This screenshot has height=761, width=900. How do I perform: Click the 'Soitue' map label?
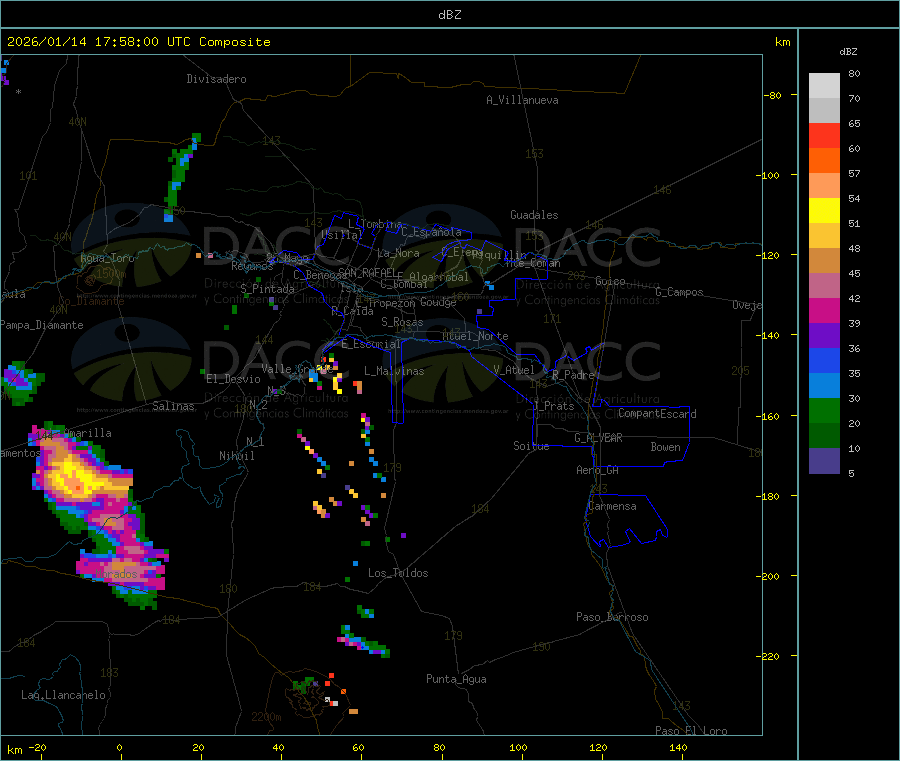click(531, 446)
